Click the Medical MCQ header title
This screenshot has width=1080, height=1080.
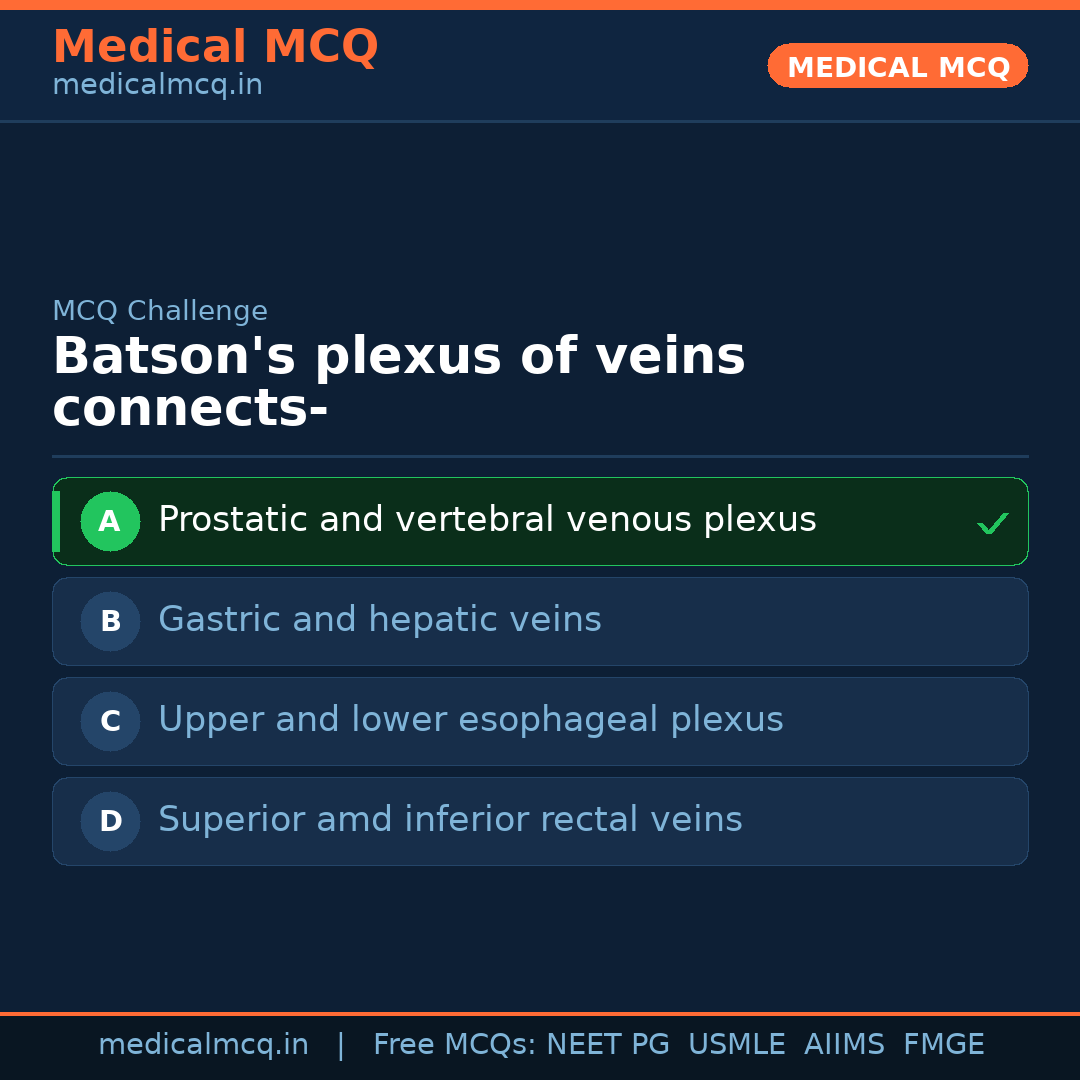(x=215, y=47)
